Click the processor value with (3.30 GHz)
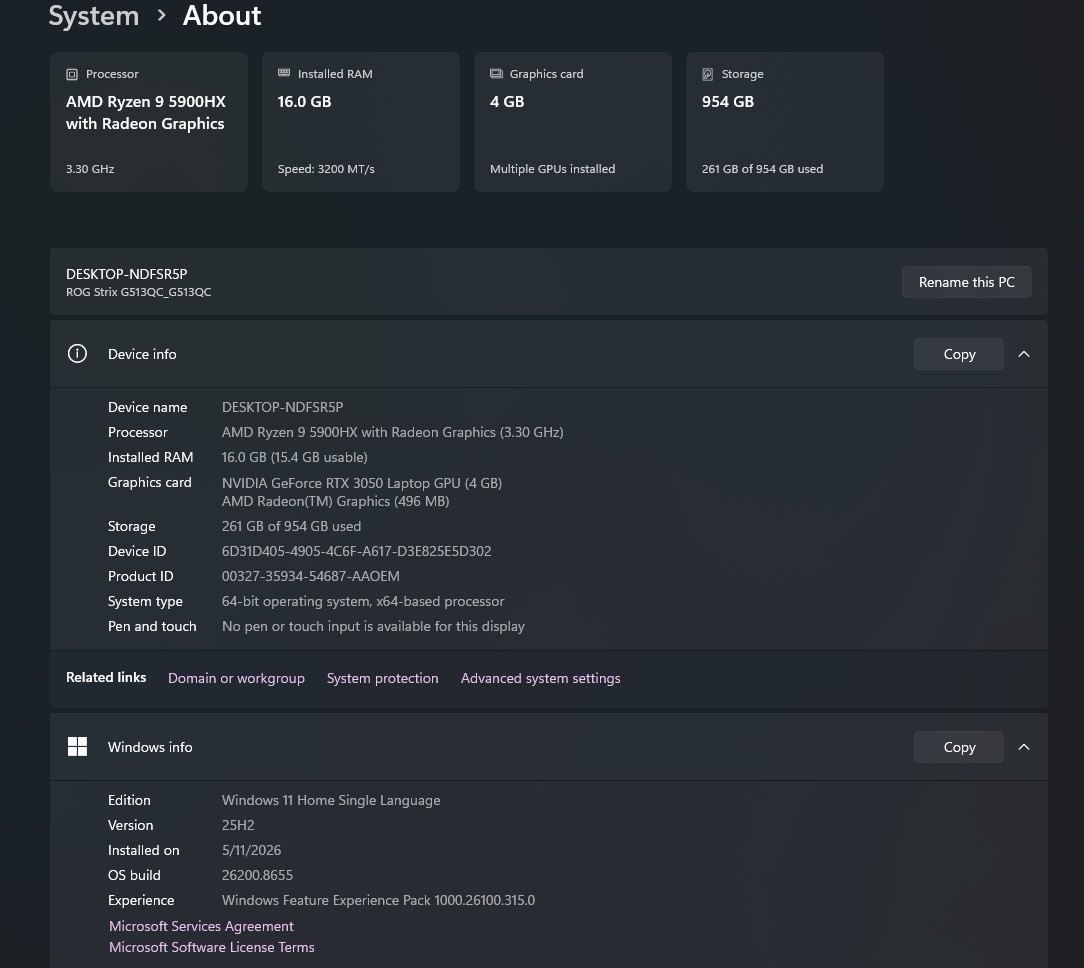Viewport: 1084px width, 968px height. click(x=392, y=432)
